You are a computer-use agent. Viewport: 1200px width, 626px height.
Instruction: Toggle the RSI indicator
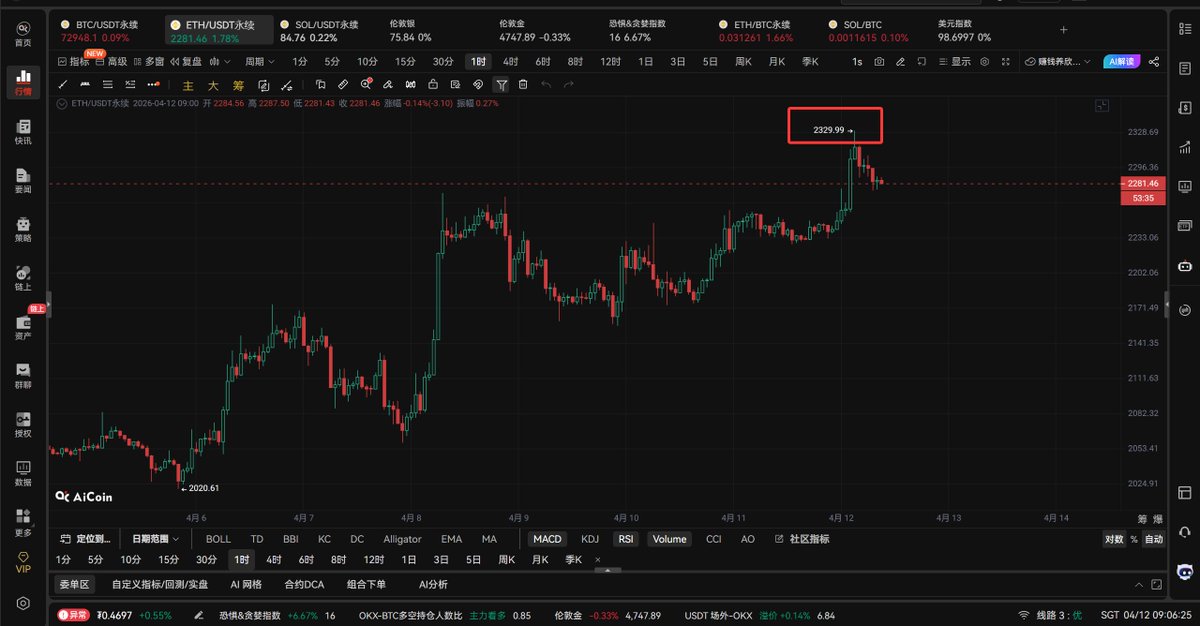626,539
